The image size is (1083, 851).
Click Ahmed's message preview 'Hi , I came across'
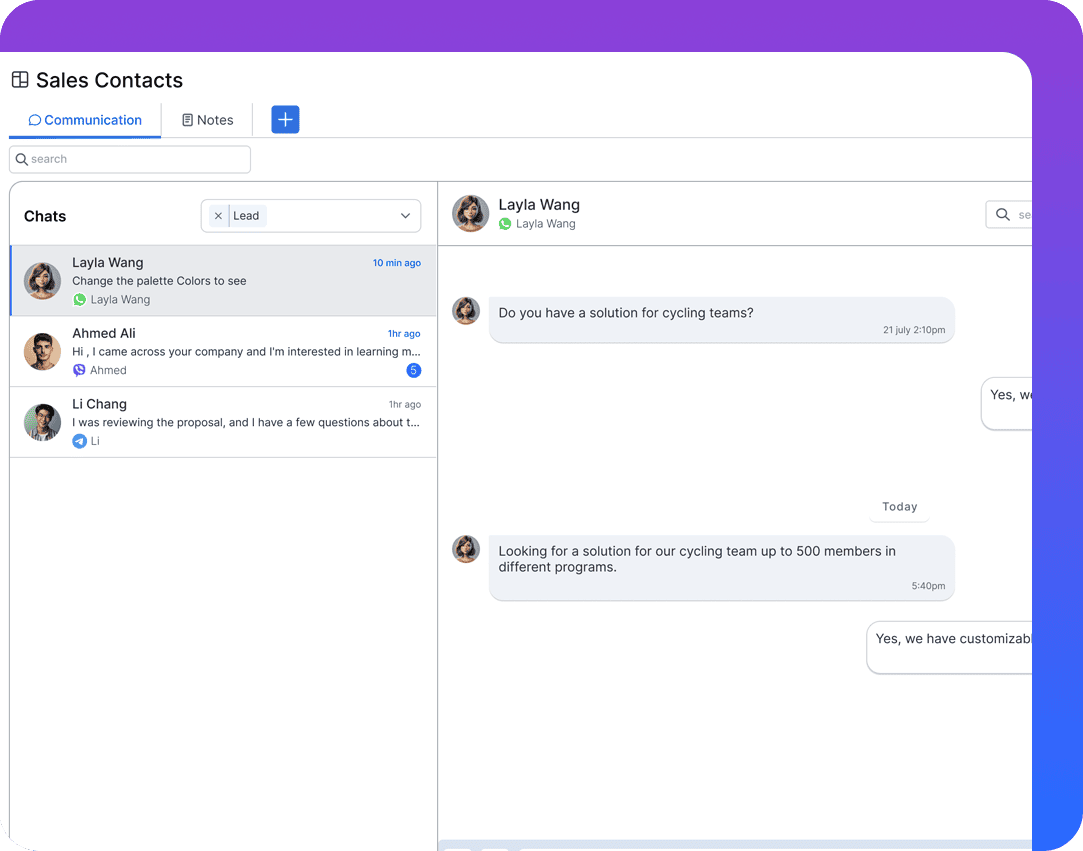coord(247,352)
